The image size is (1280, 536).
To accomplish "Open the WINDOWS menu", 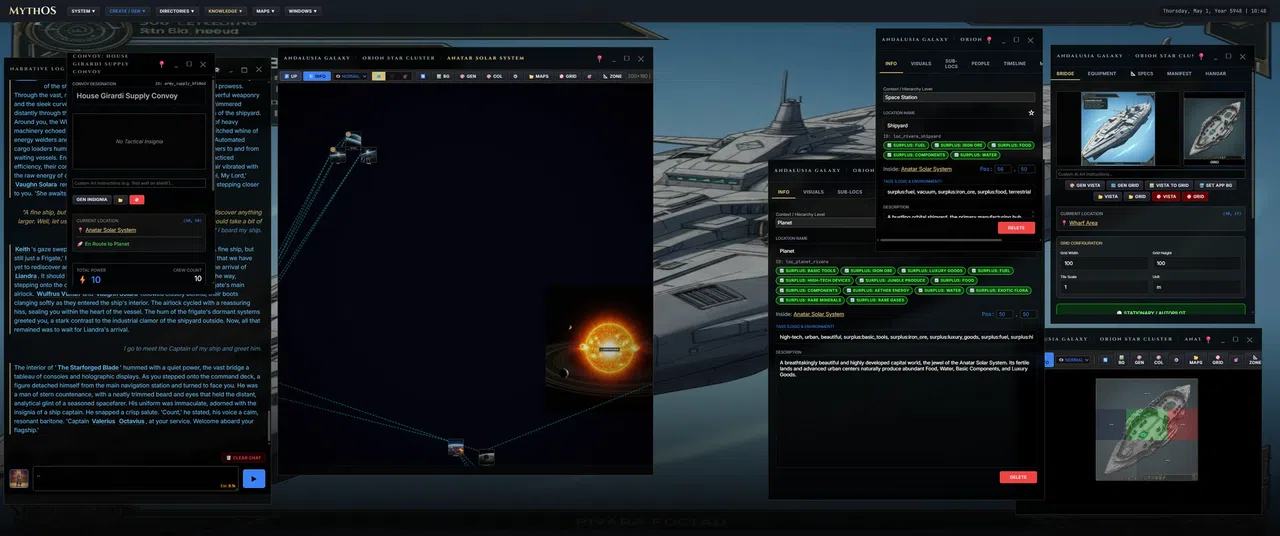I will 302,11.
